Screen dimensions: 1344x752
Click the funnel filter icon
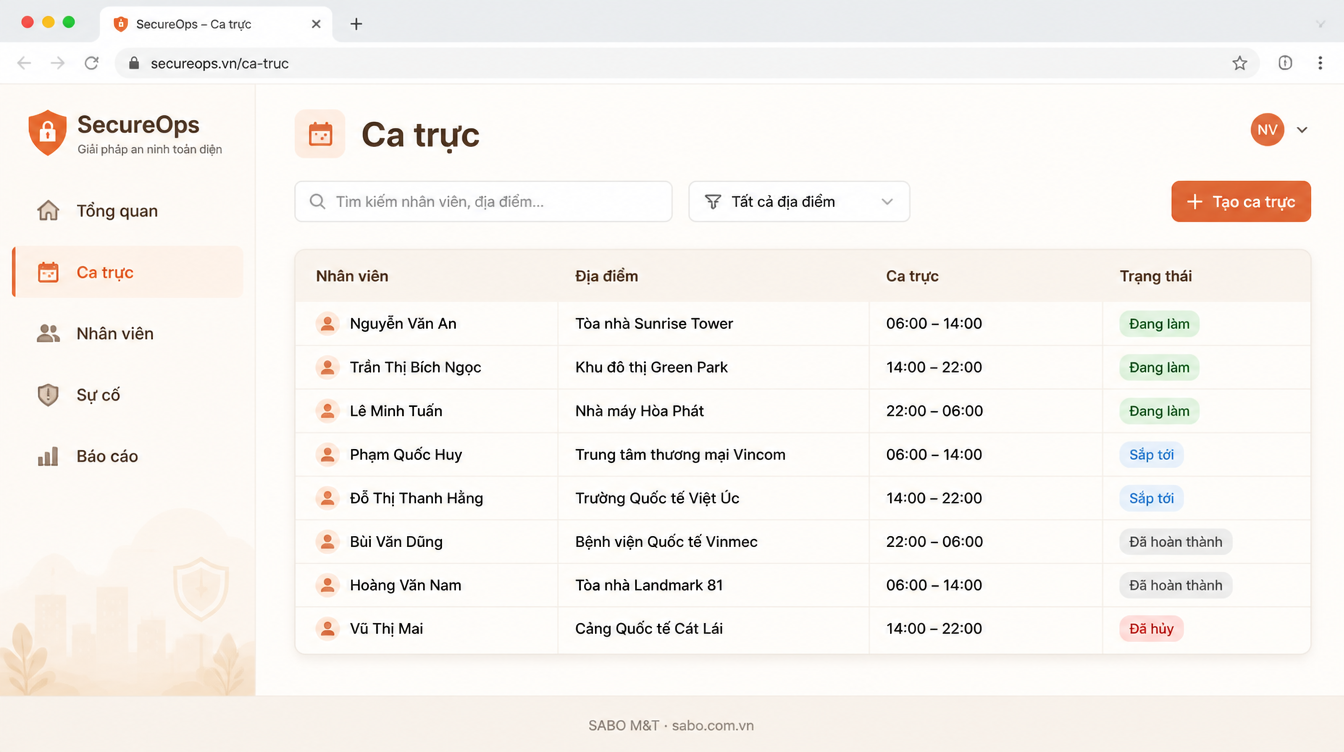[713, 202]
